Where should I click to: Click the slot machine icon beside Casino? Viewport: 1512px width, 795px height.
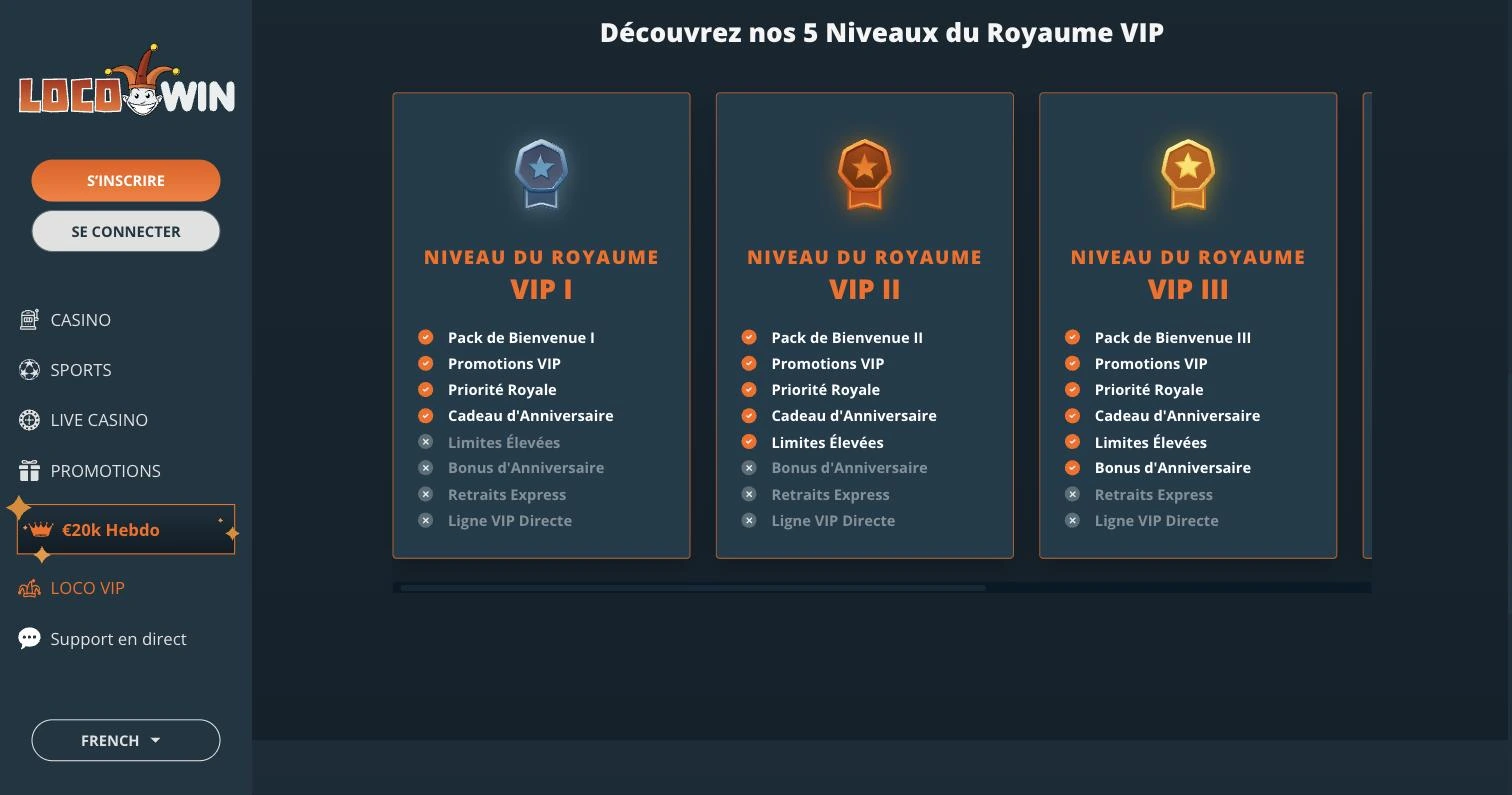pyautogui.click(x=29, y=319)
